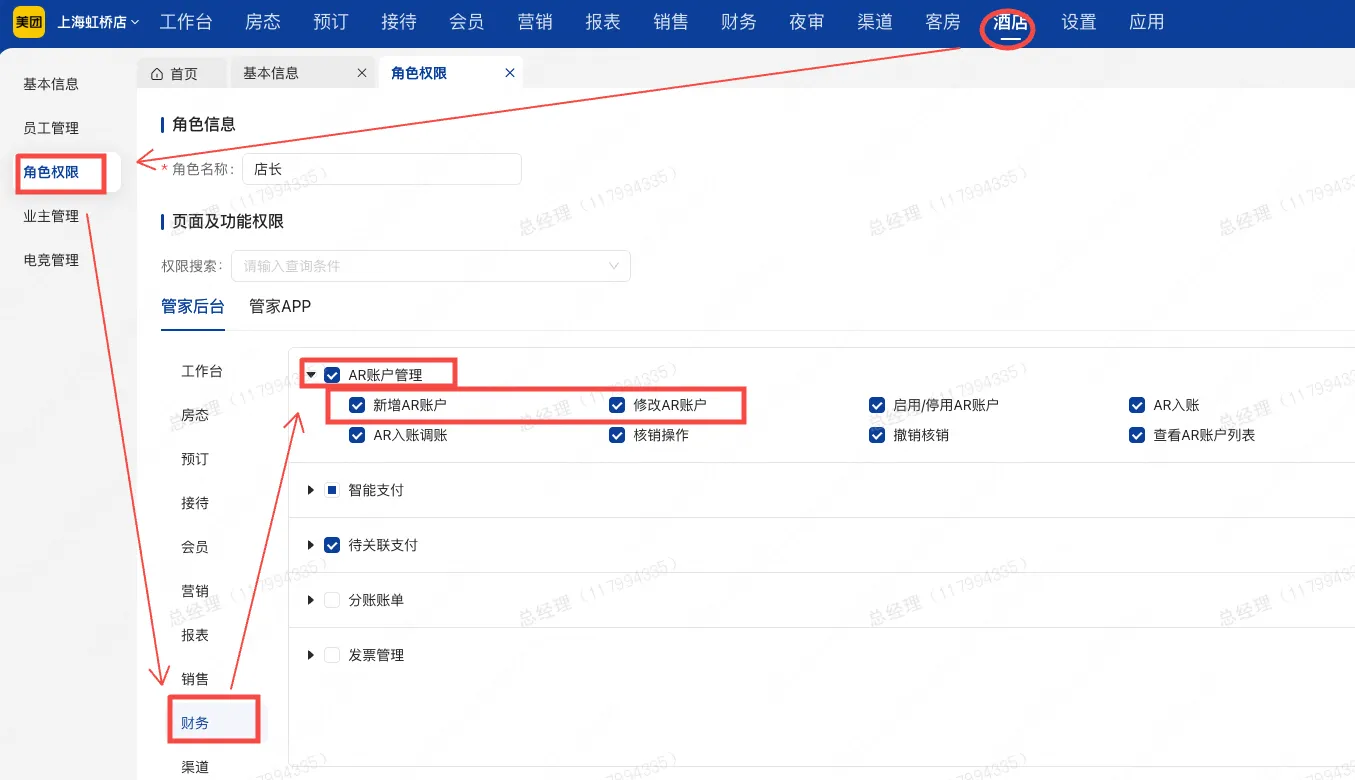Expand the 分账账单 permission section
Screen dimensions: 1355x780
(310, 600)
